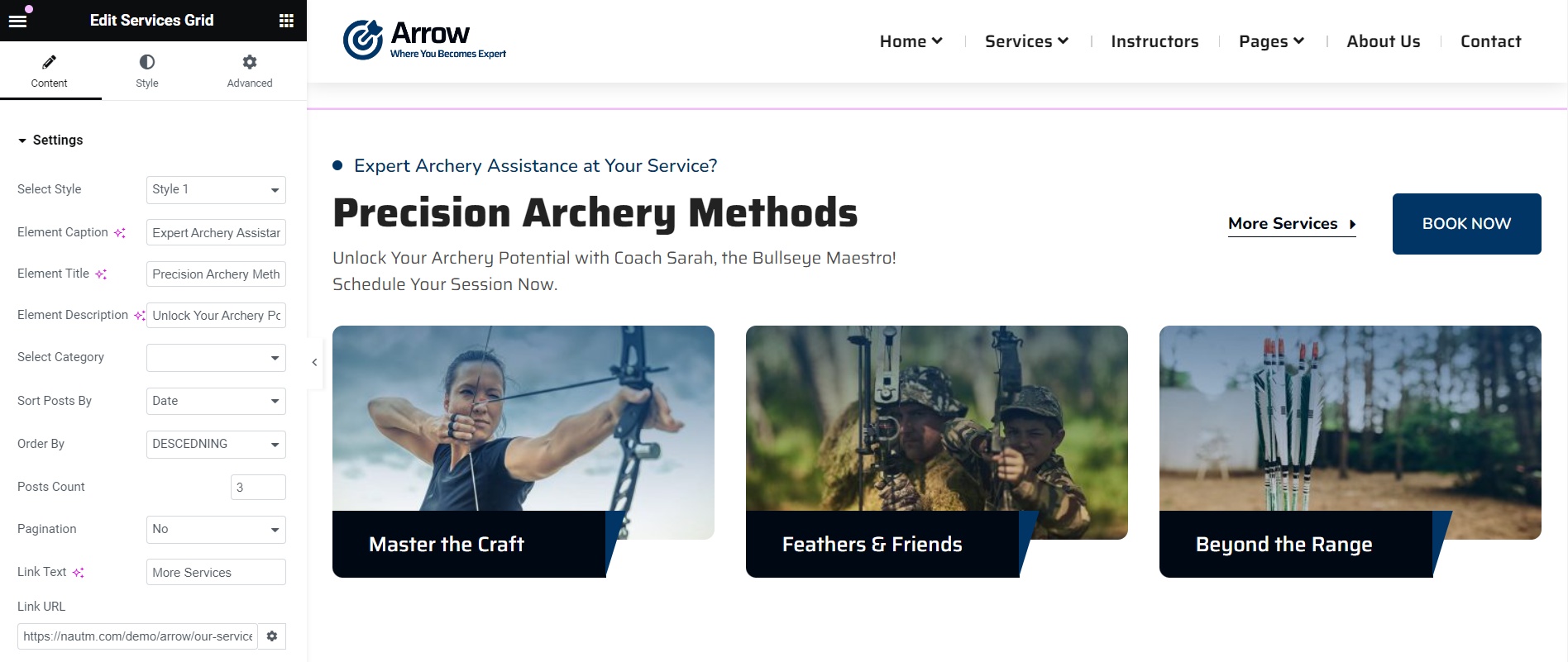Open the Elementor hamburger menu
Viewport: 1568px width, 662px height.
17,21
